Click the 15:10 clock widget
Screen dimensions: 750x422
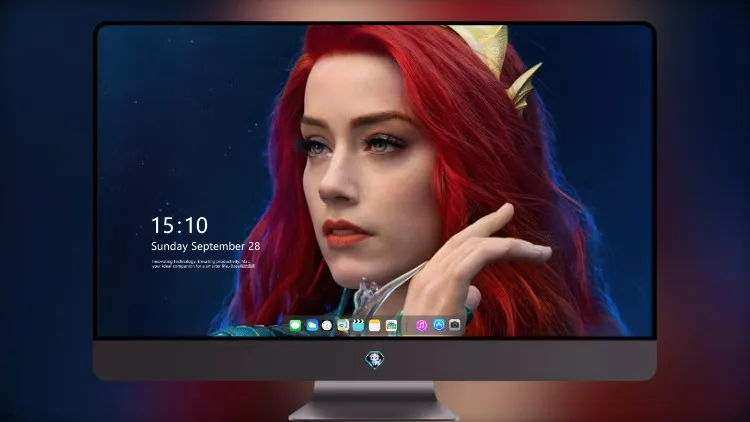point(179,225)
